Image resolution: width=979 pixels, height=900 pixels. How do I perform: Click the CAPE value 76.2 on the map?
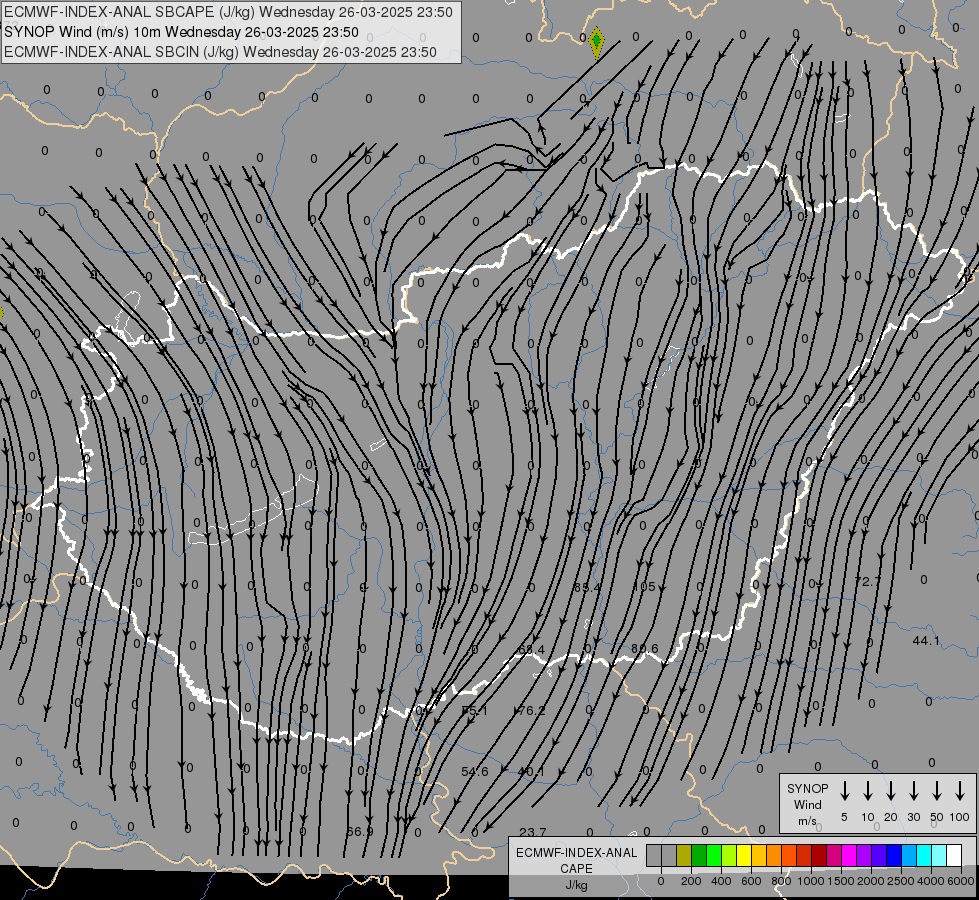pyautogui.click(x=532, y=711)
